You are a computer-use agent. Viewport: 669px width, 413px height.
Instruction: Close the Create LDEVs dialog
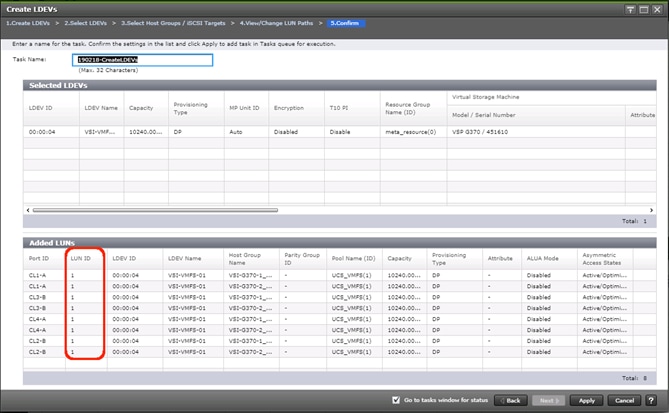tap(657, 9)
